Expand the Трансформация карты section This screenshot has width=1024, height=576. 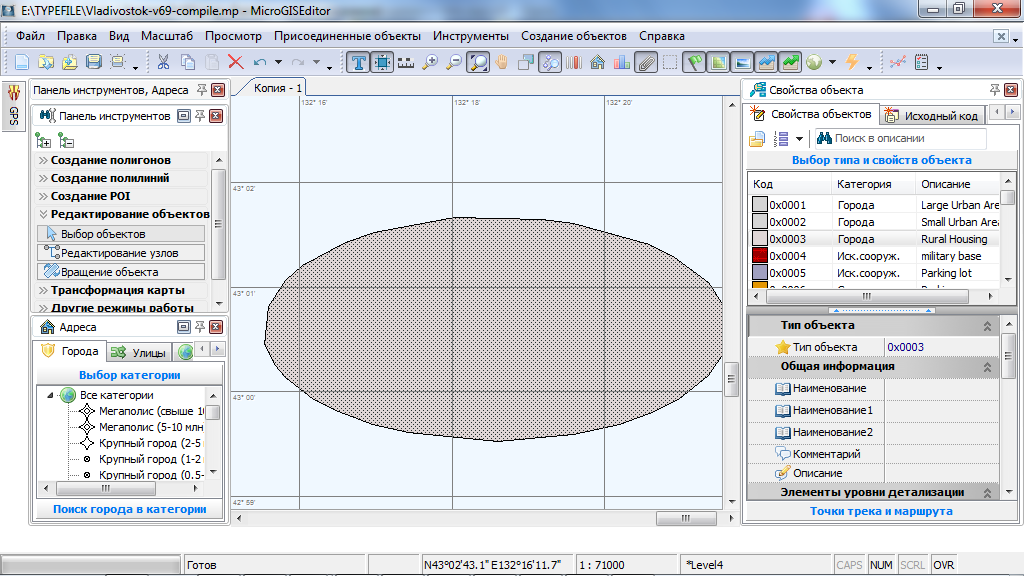pyautogui.click(x=117, y=290)
